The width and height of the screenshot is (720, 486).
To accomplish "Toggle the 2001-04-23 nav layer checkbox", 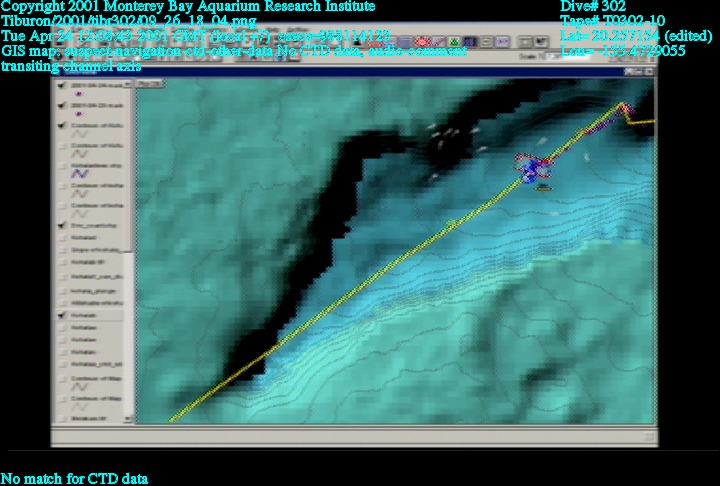I will point(64,105).
